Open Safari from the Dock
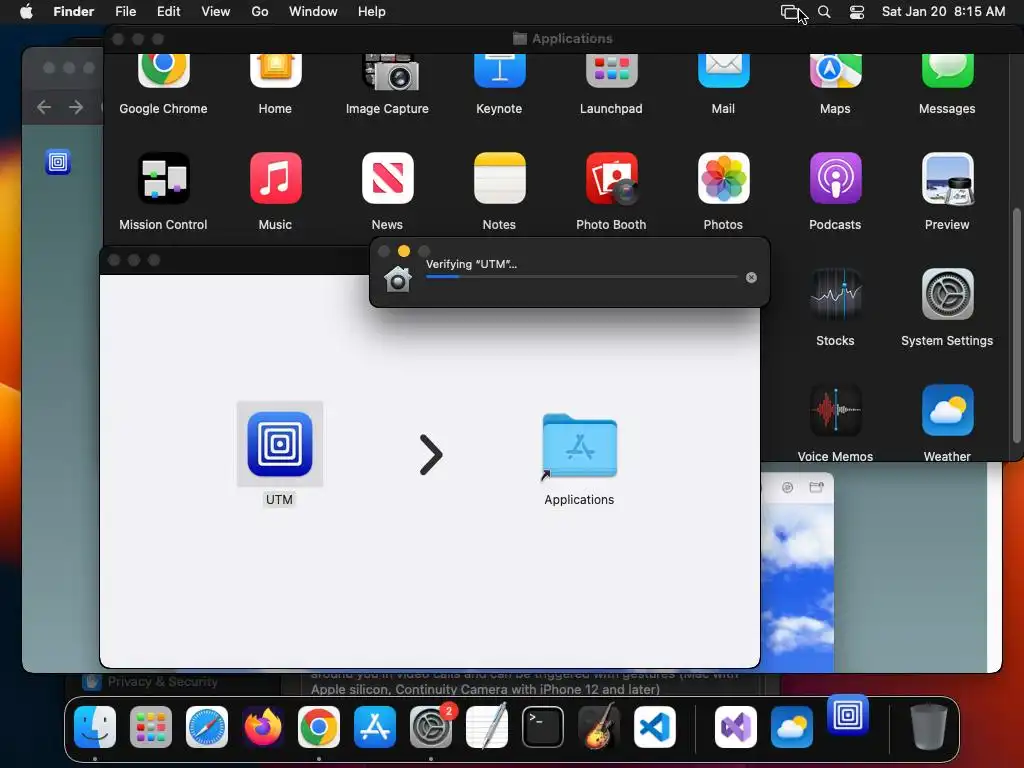1024x768 pixels. [x=207, y=727]
